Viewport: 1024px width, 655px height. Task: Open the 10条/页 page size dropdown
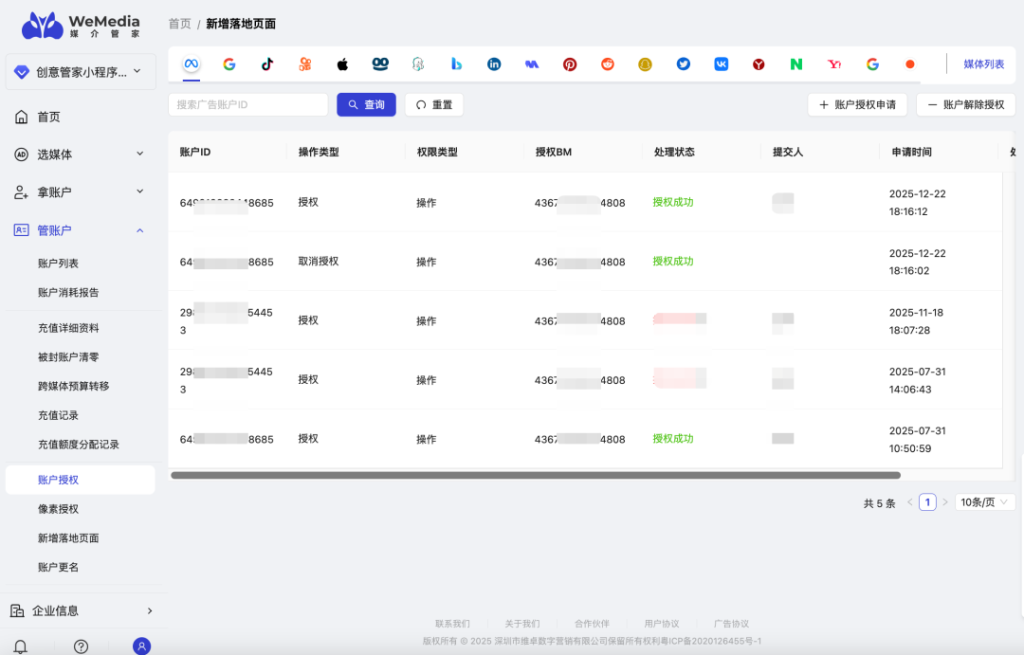[985, 502]
